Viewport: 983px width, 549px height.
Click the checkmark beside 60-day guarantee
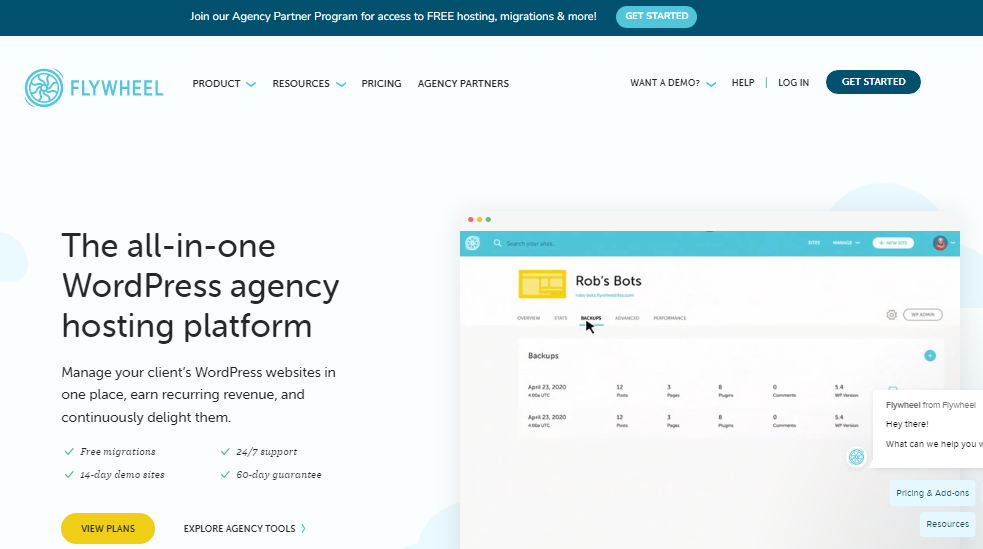click(x=225, y=474)
